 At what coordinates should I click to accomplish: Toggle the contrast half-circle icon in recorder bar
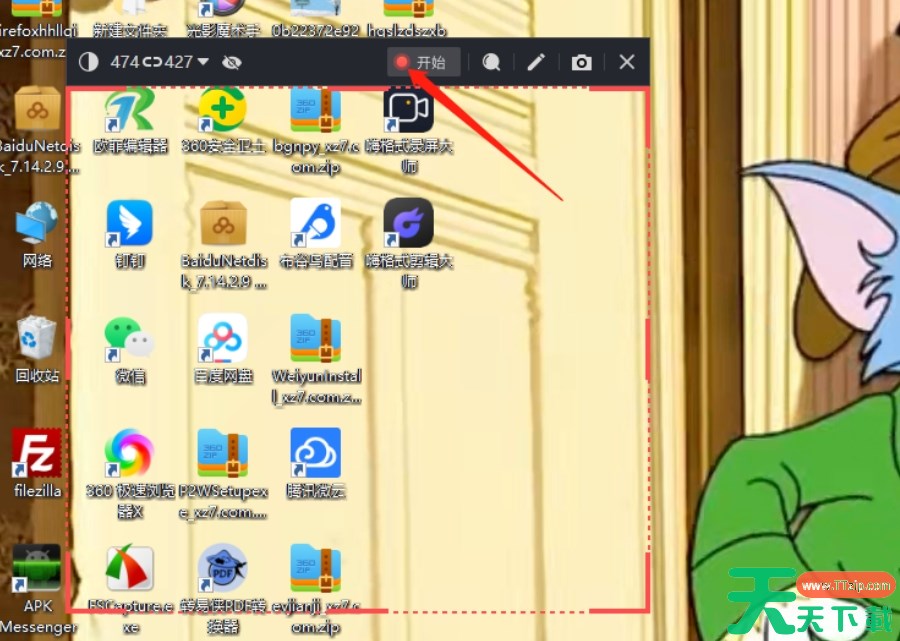(x=88, y=61)
